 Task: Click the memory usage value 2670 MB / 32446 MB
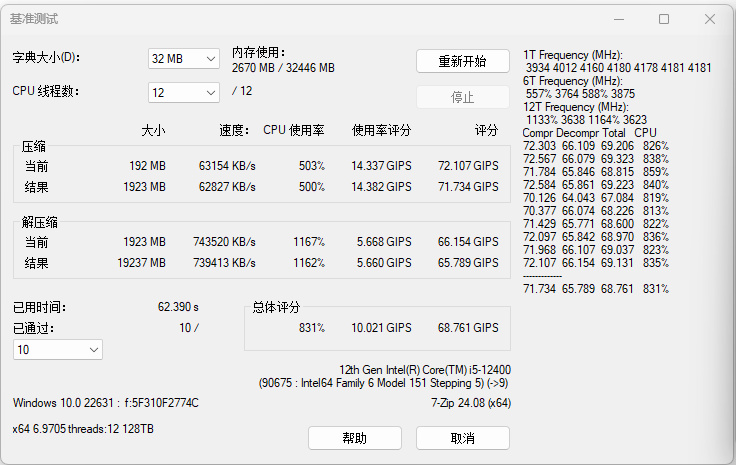point(283,68)
